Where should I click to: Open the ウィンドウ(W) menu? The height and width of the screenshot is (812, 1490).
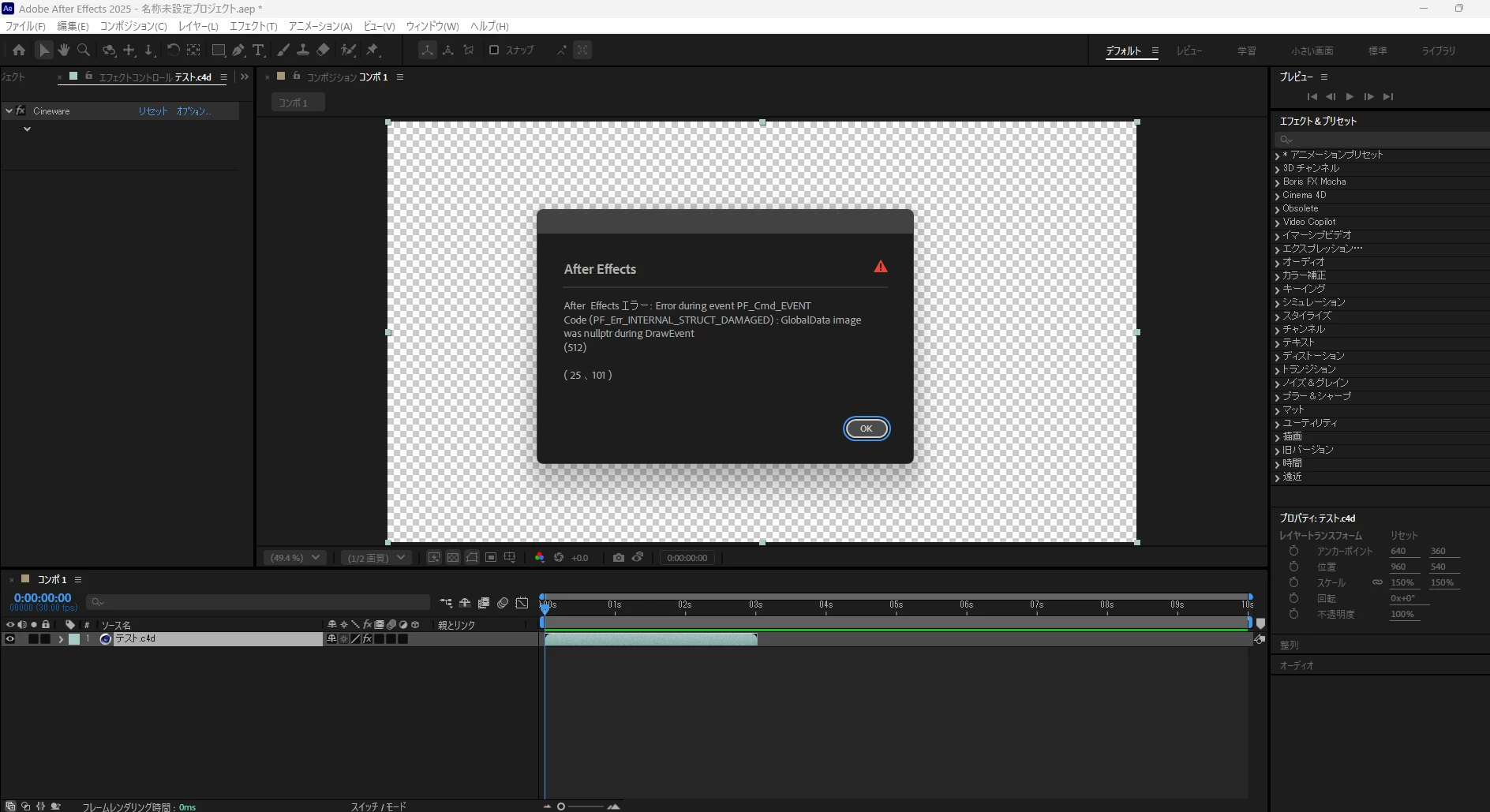tap(432, 26)
